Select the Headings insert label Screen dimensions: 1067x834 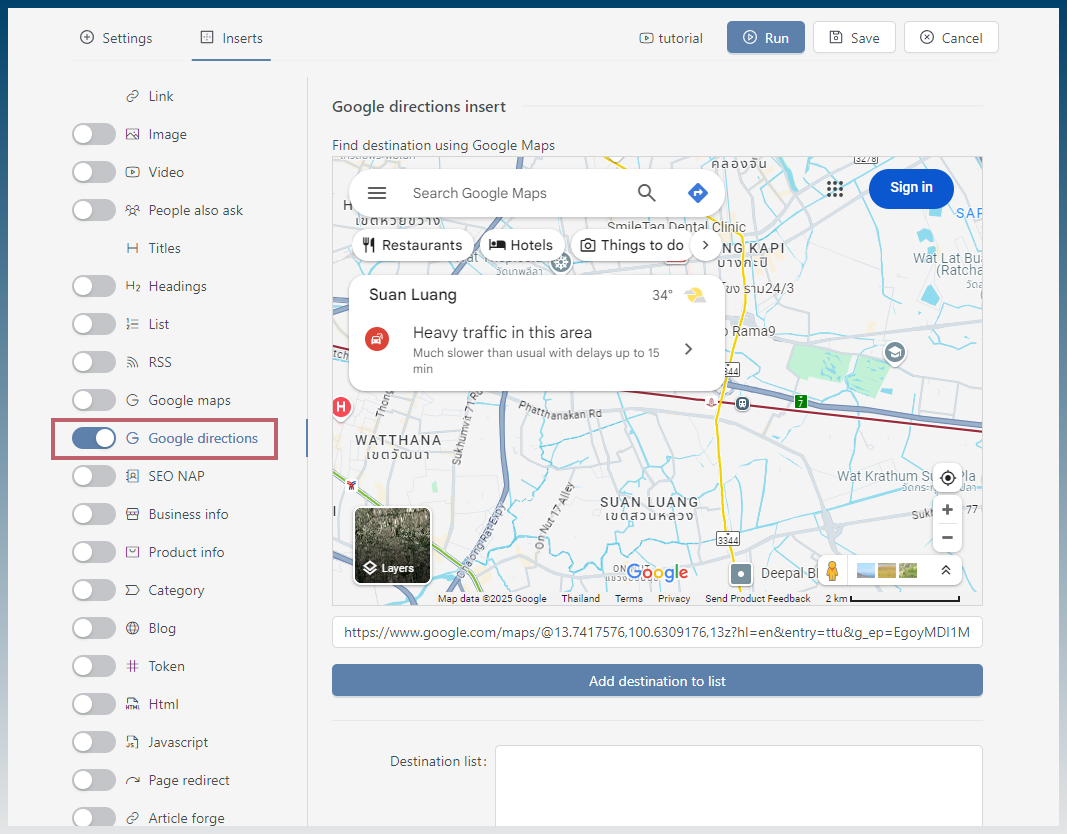coord(178,286)
